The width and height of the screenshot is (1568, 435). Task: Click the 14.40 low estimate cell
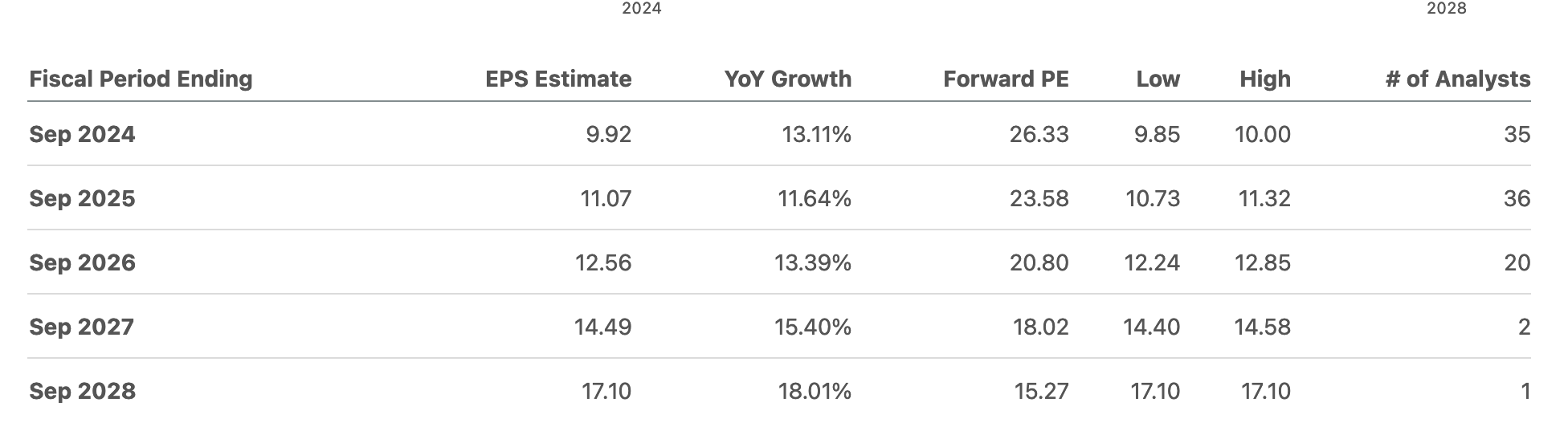point(1152,327)
